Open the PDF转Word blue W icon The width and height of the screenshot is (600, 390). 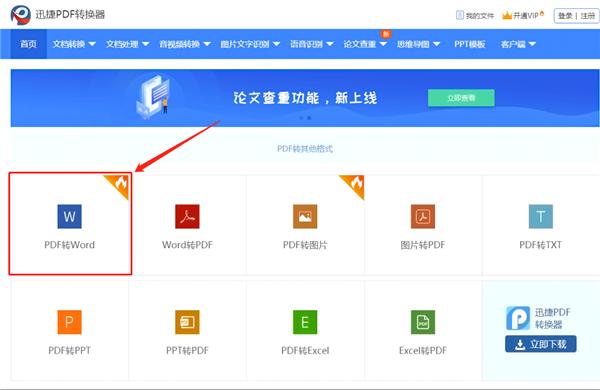click(x=69, y=216)
